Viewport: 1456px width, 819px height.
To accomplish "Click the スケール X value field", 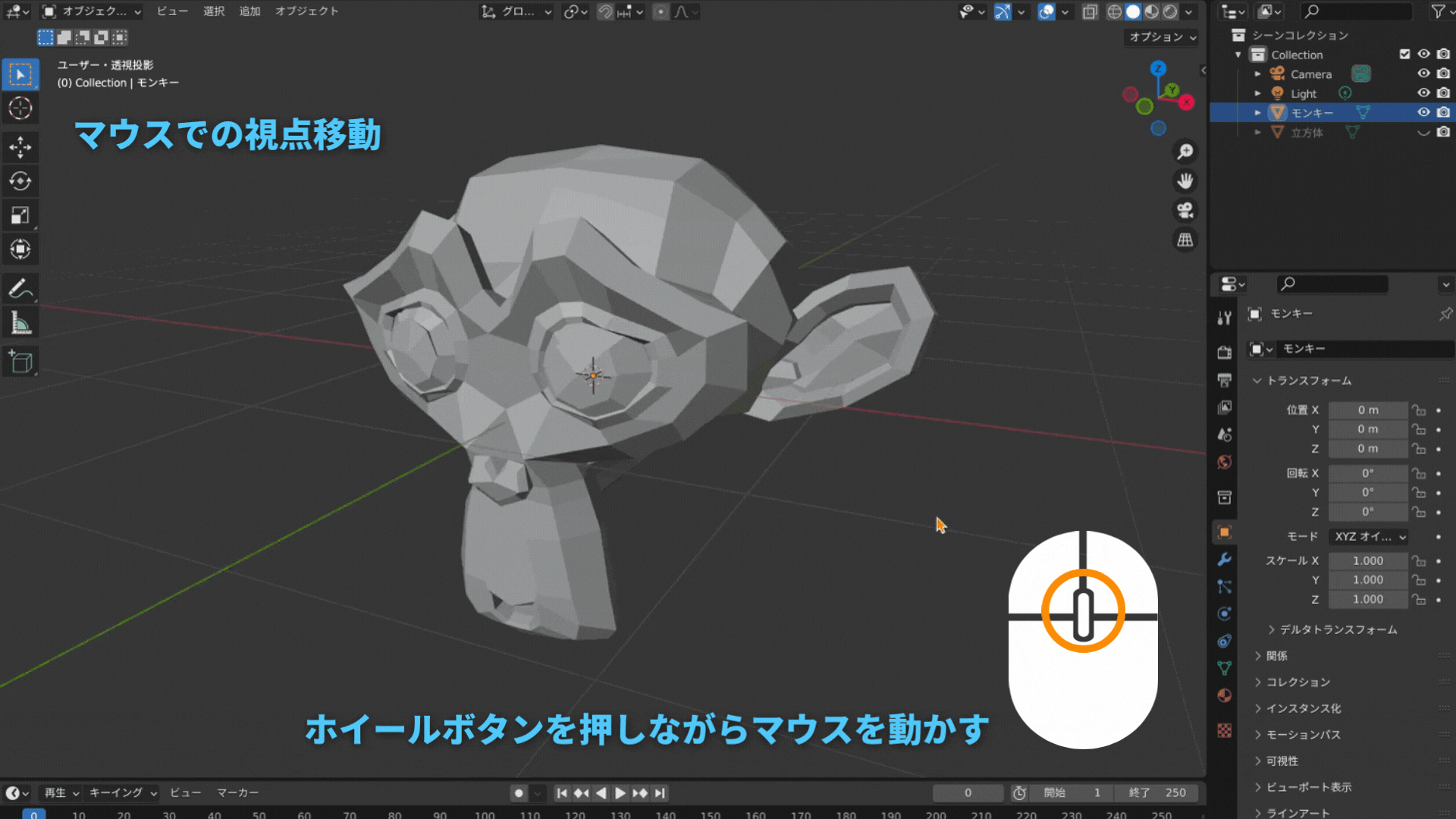I will point(1367,560).
